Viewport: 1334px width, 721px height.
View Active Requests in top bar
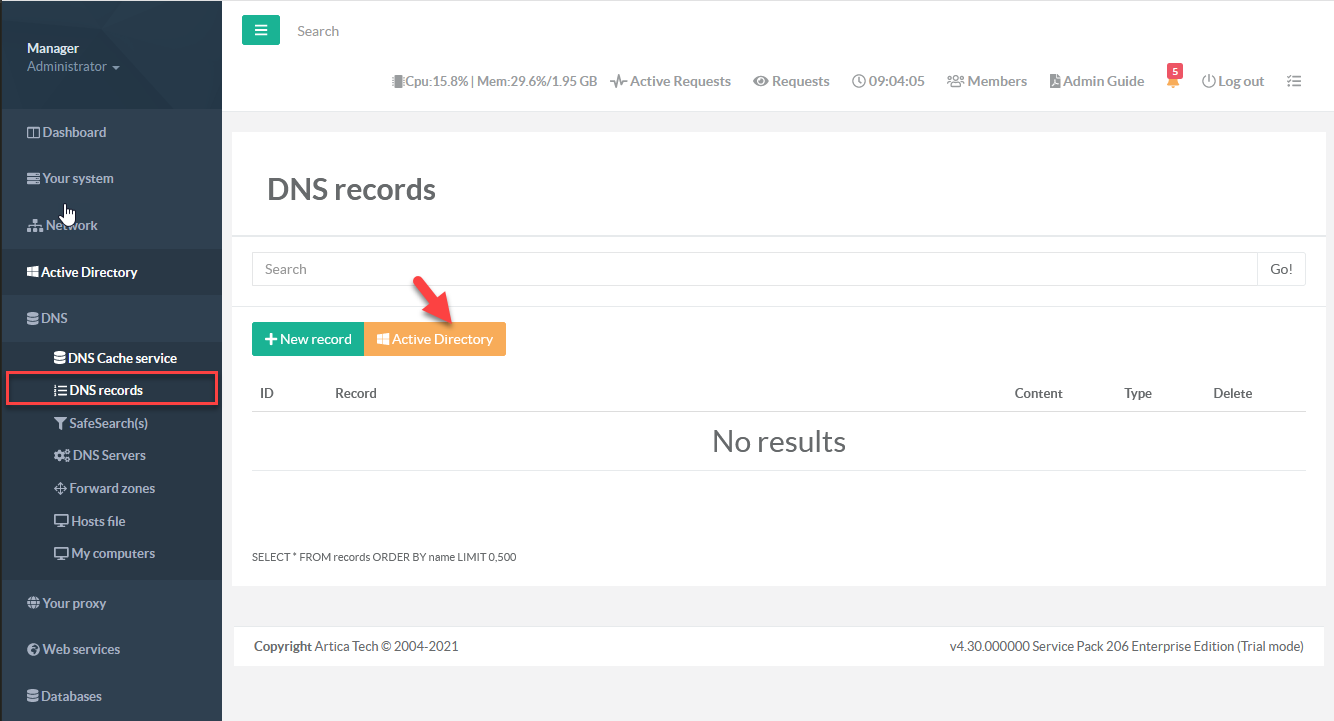coord(671,81)
